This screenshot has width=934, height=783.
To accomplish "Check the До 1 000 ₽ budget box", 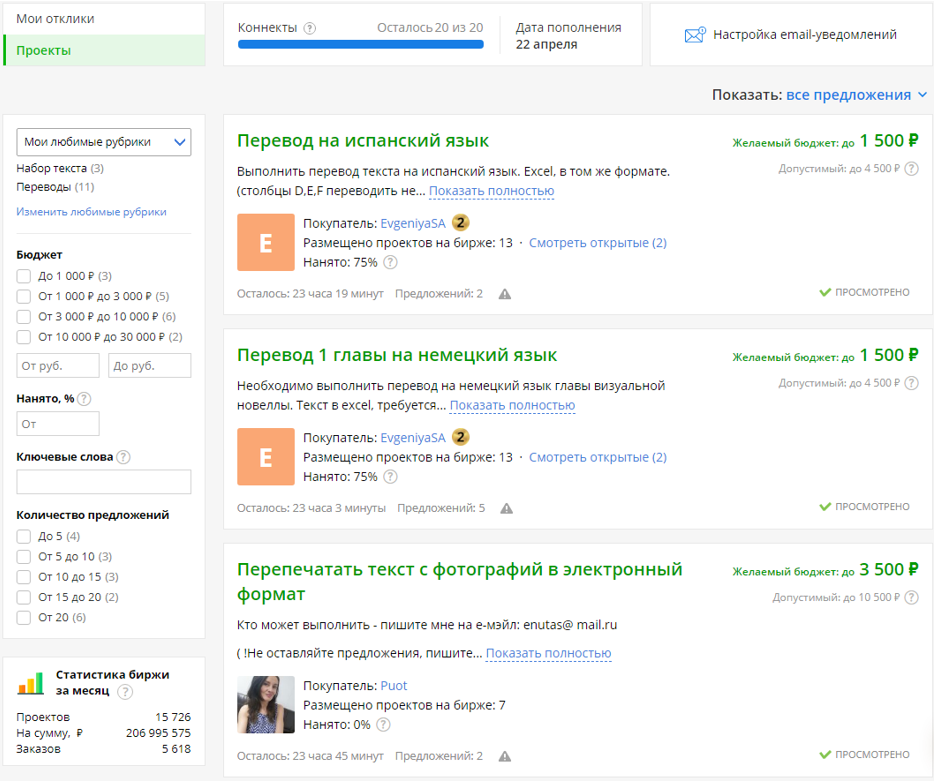I will [x=24, y=276].
